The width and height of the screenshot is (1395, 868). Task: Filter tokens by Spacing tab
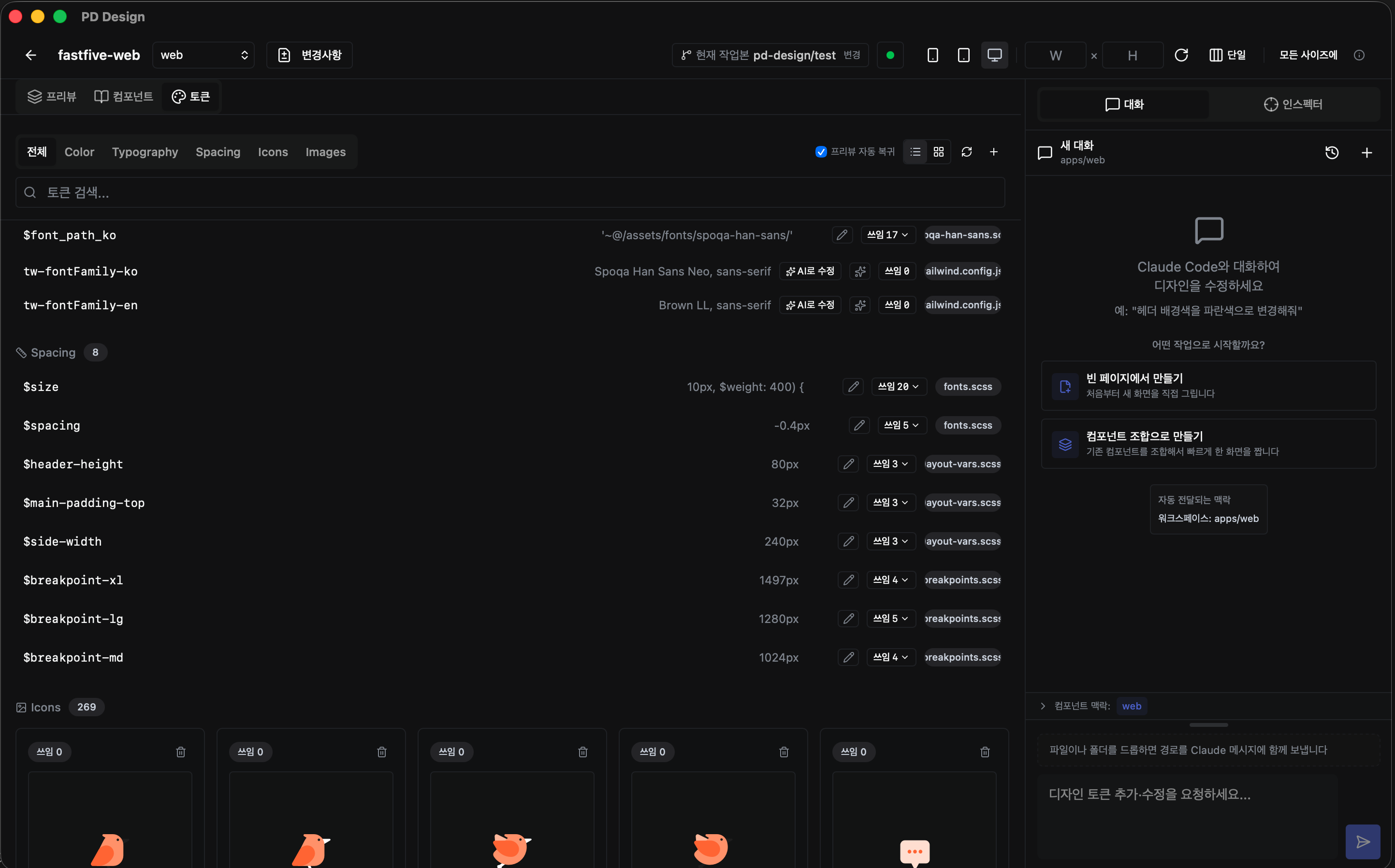tap(218, 152)
